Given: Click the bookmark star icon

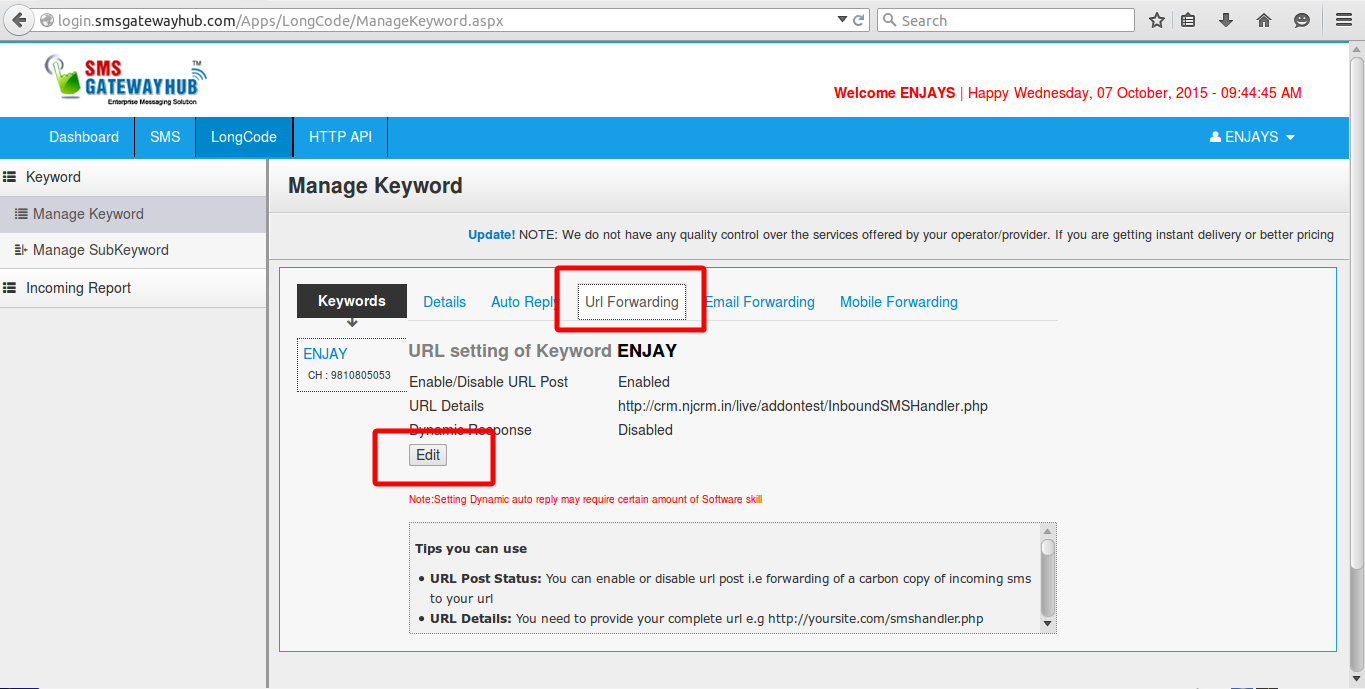Looking at the screenshot, I should pos(1157,20).
